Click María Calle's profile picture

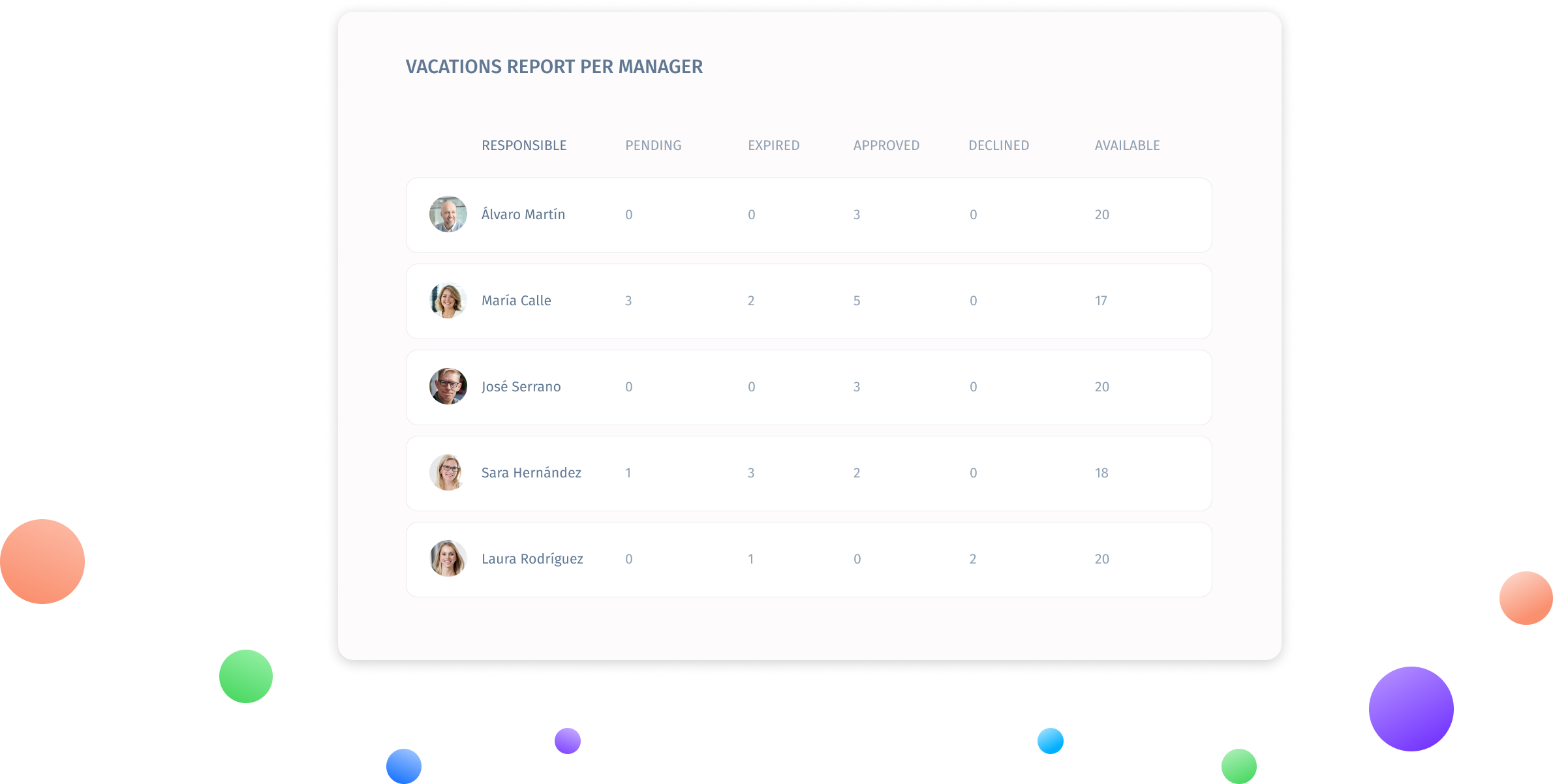point(448,300)
